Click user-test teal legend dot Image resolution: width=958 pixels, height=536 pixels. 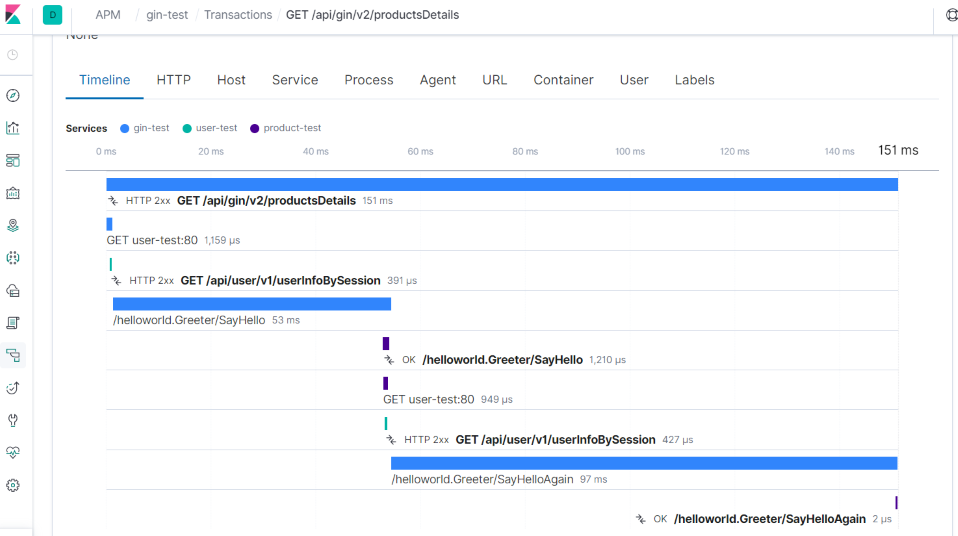[187, 128]
